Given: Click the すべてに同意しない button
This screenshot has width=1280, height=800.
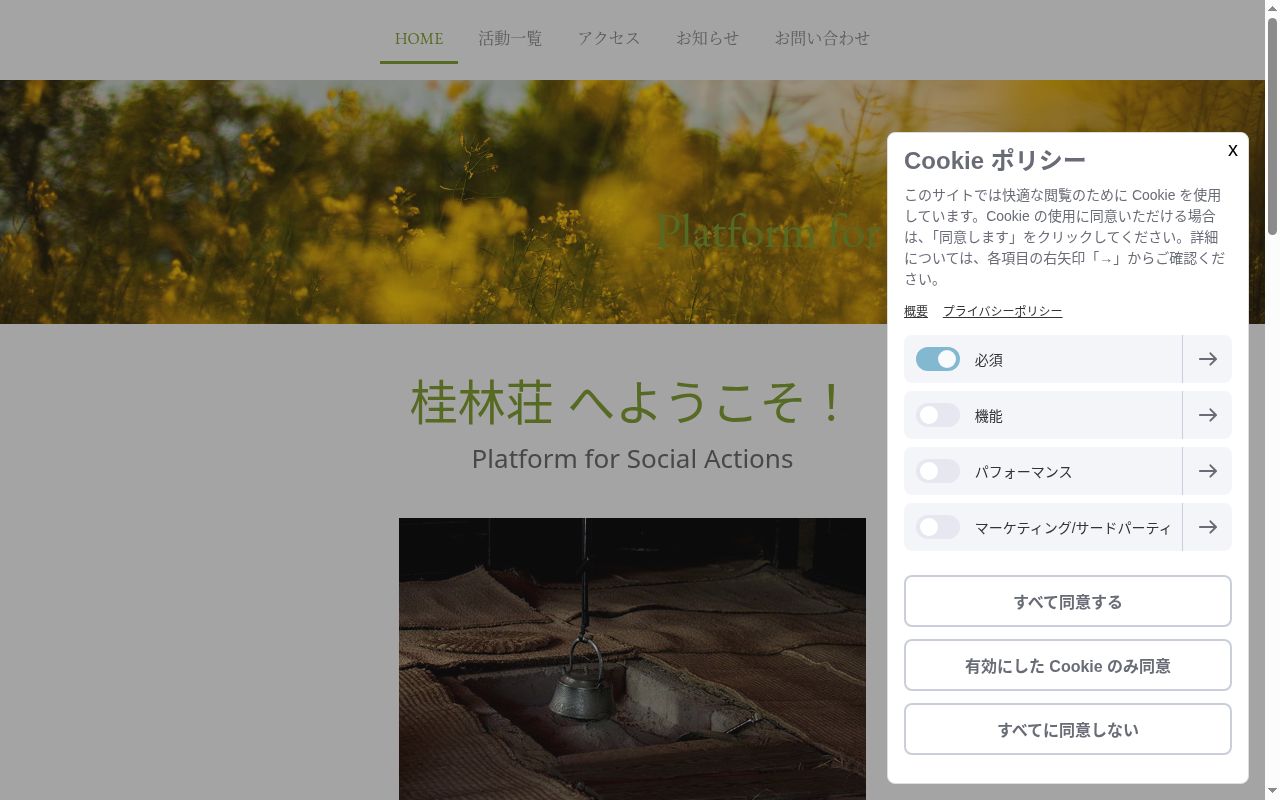Looking at the screenshot, I should [1068, 729].
